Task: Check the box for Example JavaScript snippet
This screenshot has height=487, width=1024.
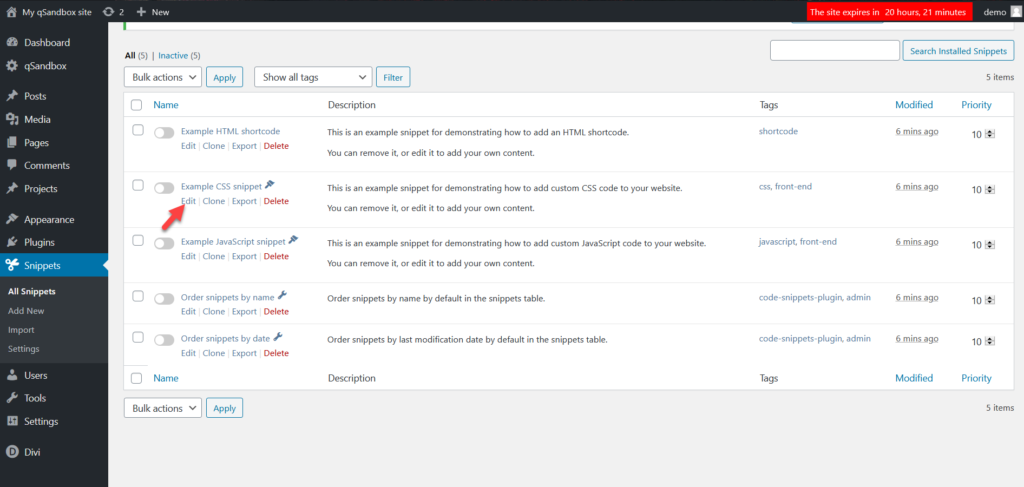Action: (138, 240)
